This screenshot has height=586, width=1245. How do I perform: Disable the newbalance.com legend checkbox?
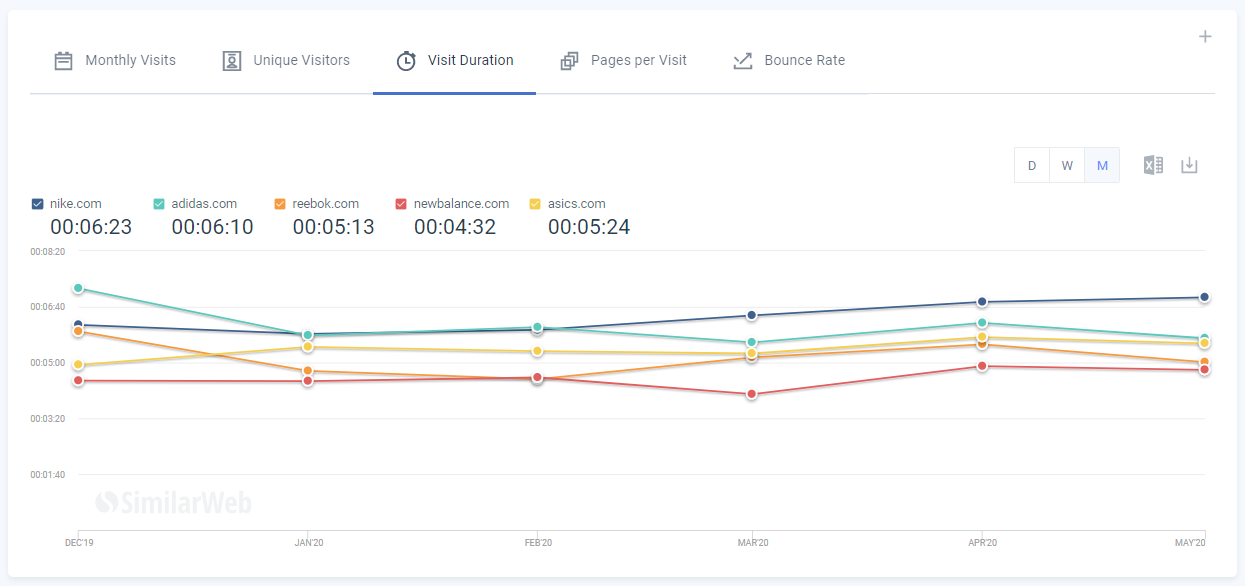pyautogui.click(x=401, y=204)
